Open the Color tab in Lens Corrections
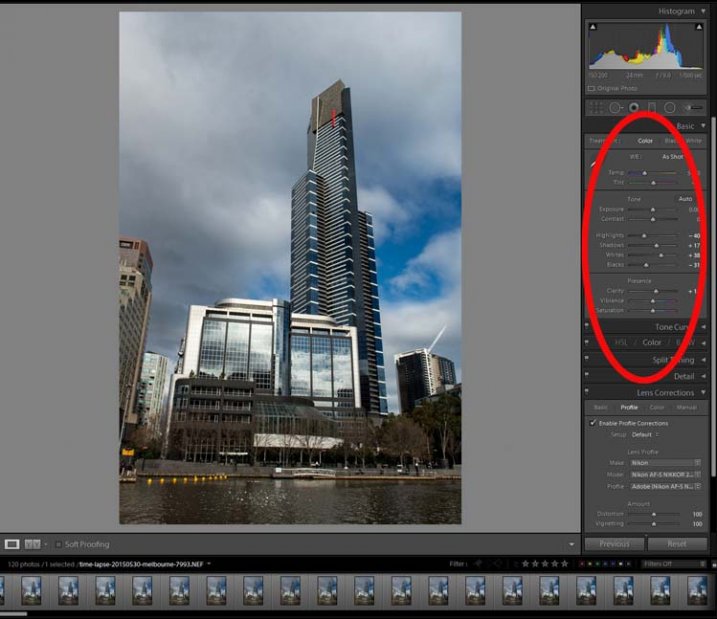Viewport: 717px width, 619px height. click(657, 407)
